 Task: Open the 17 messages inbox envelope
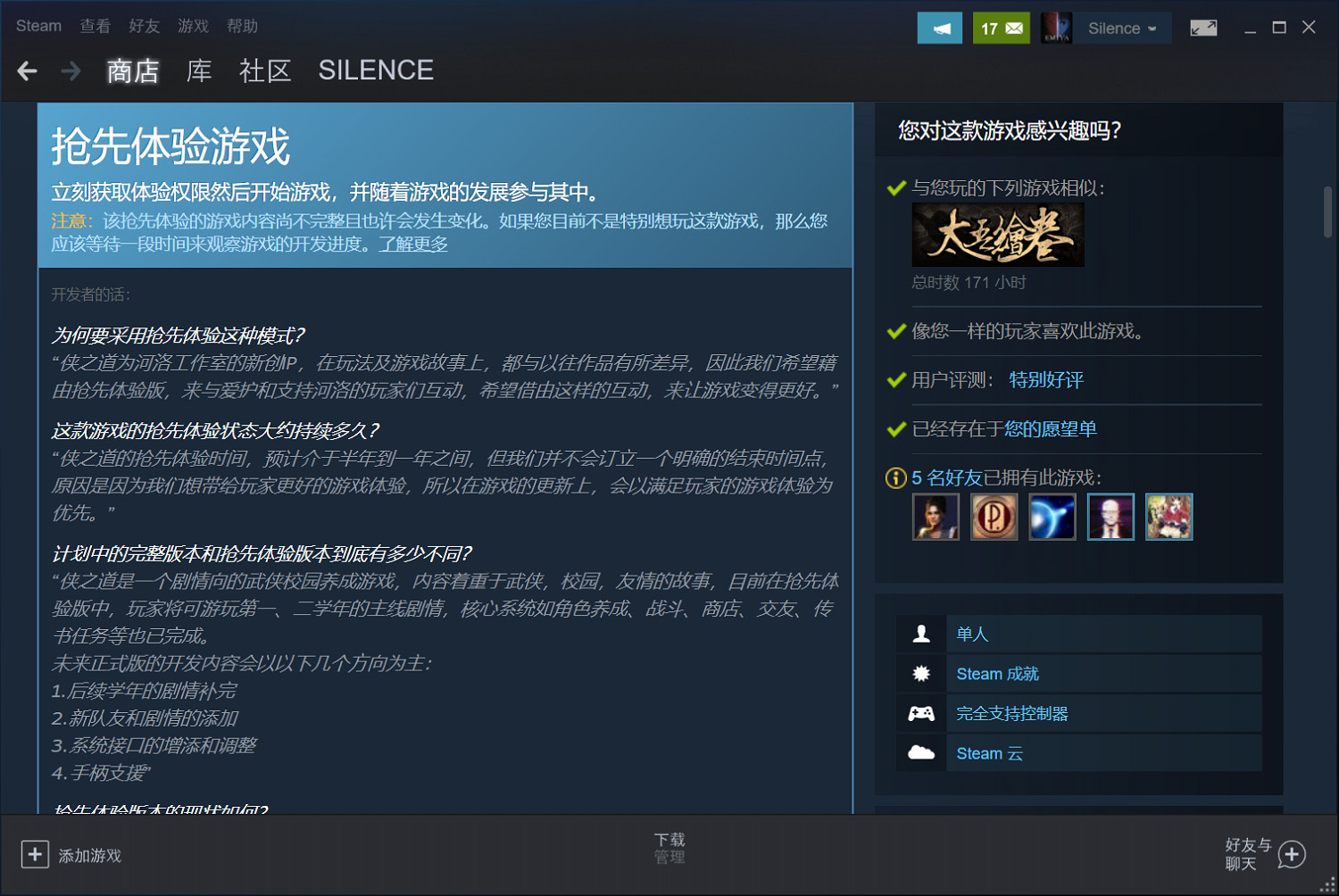(x=1001, y=29)
